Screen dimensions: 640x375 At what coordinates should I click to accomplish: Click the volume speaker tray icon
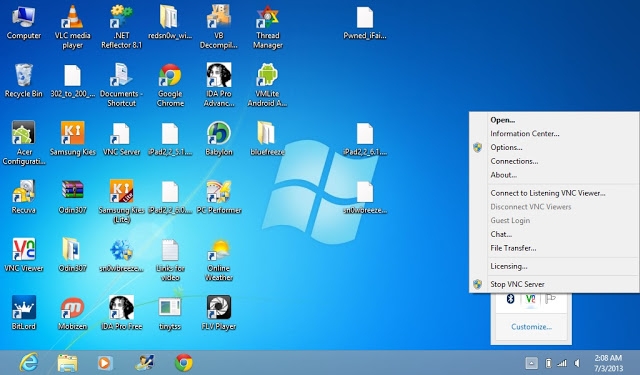tap(577, 363)
